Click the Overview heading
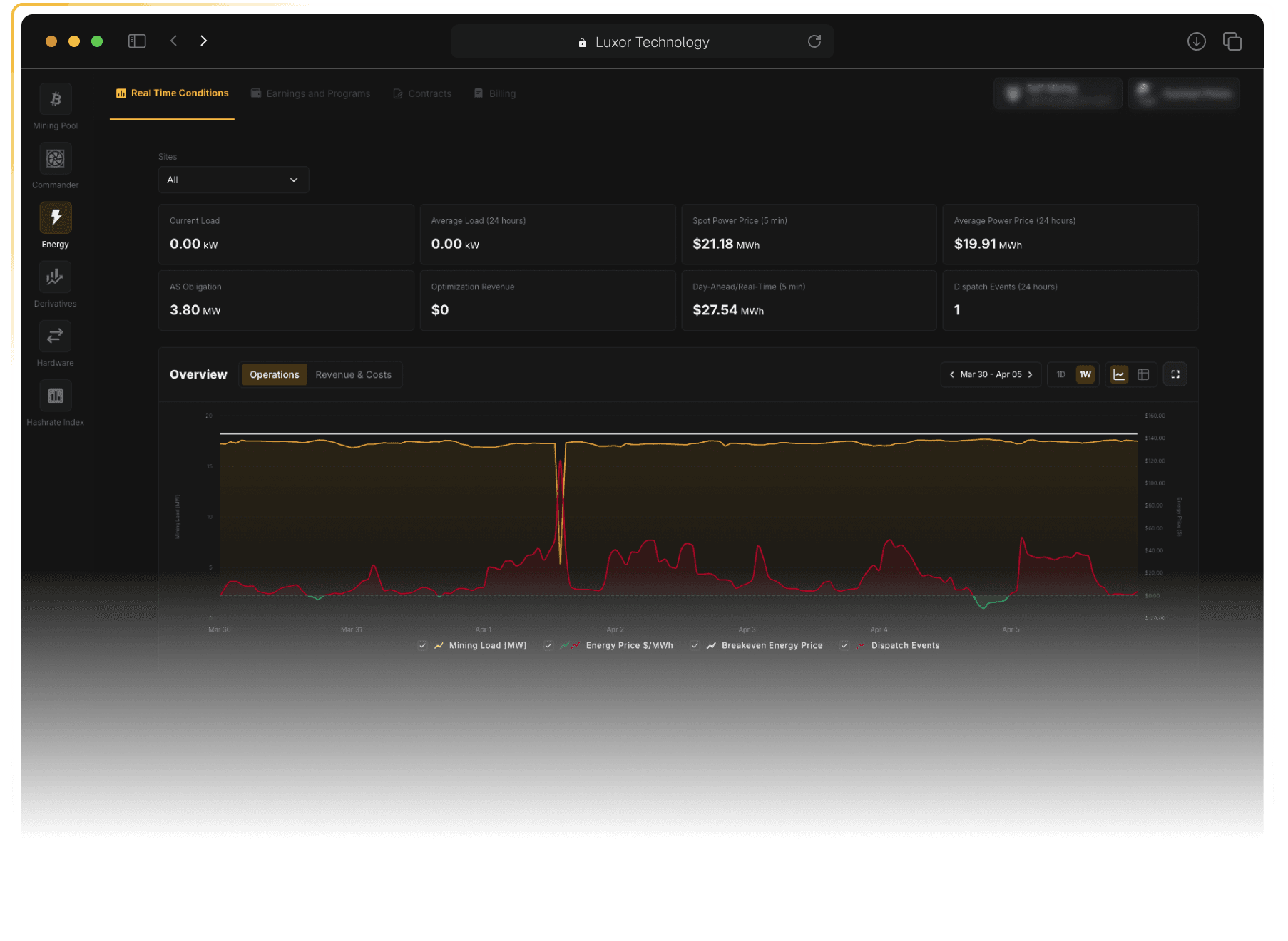 tap(198, 374)
